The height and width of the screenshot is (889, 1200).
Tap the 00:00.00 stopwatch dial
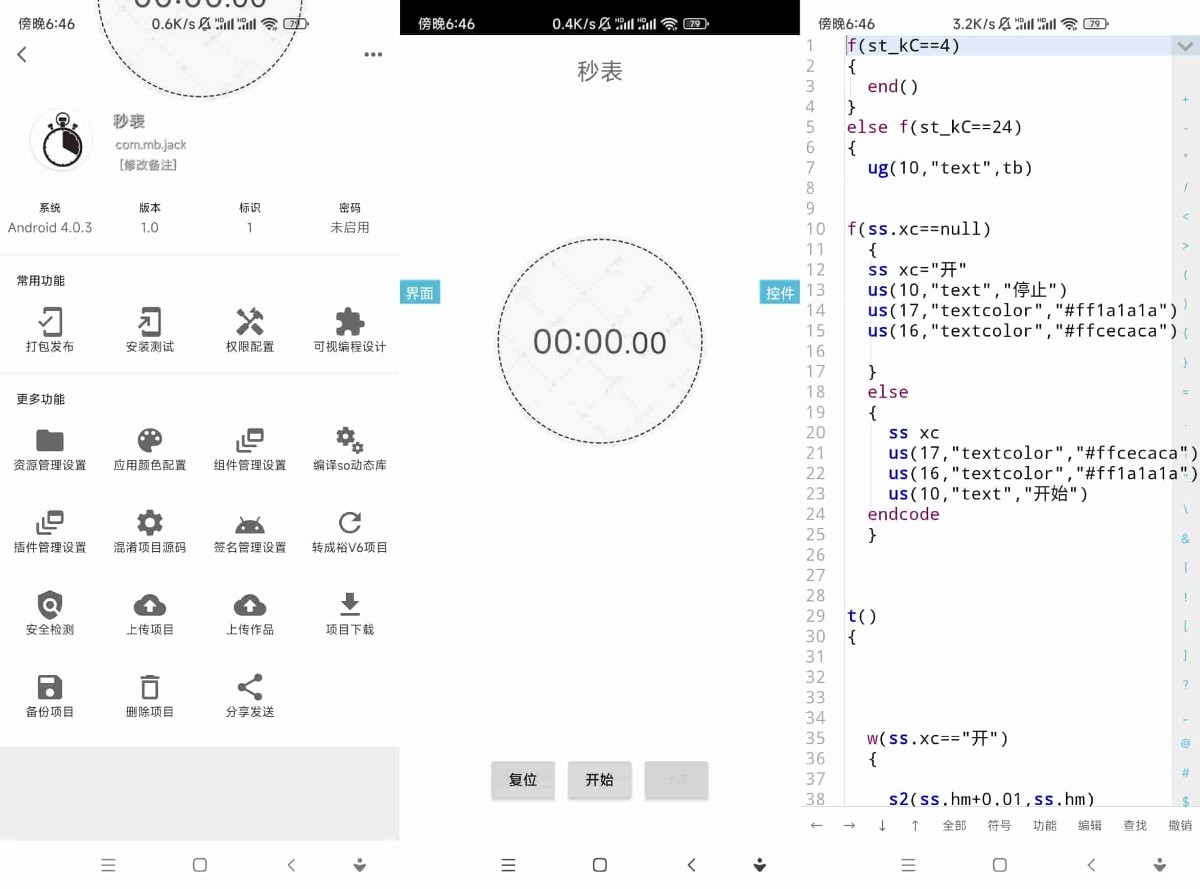[x=600, y=341]
